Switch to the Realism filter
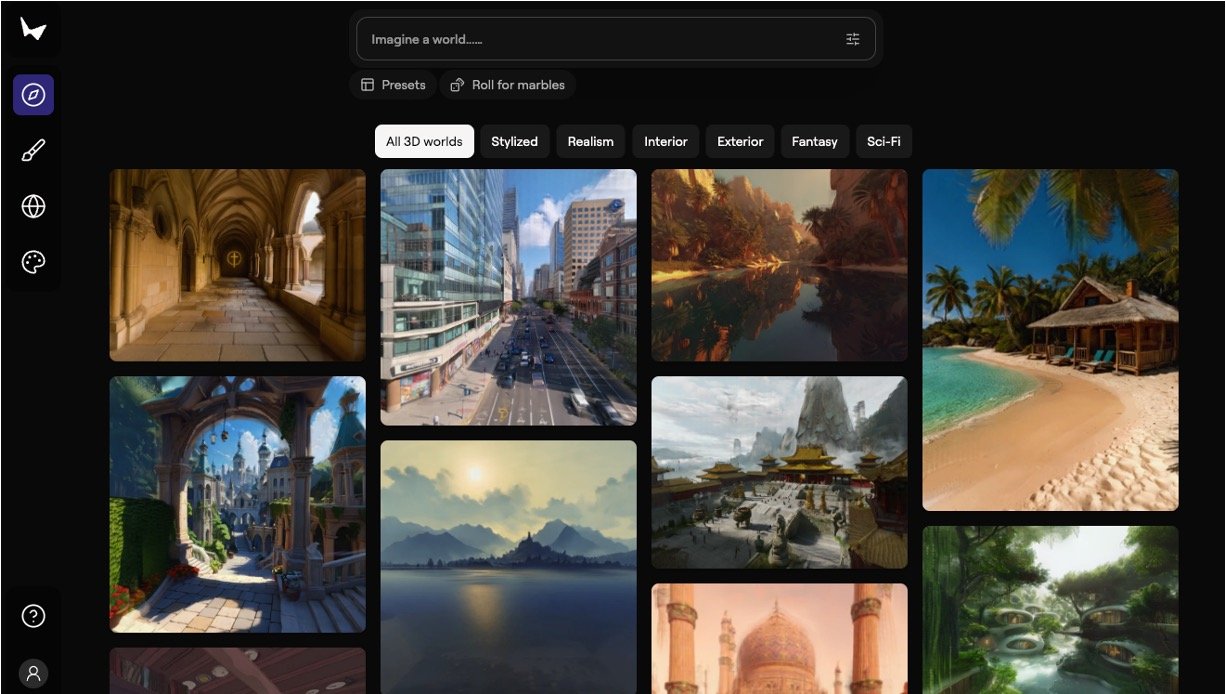 (x=590, y=142)
